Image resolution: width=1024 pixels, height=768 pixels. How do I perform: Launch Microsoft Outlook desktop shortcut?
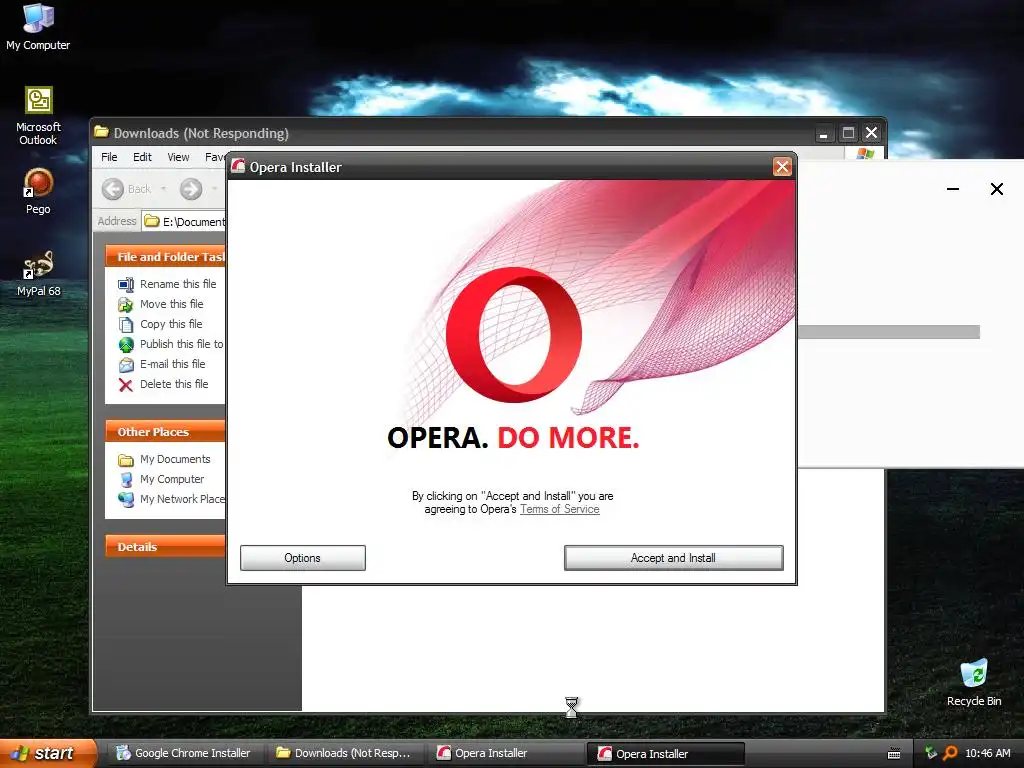click(x=38, y=116)
